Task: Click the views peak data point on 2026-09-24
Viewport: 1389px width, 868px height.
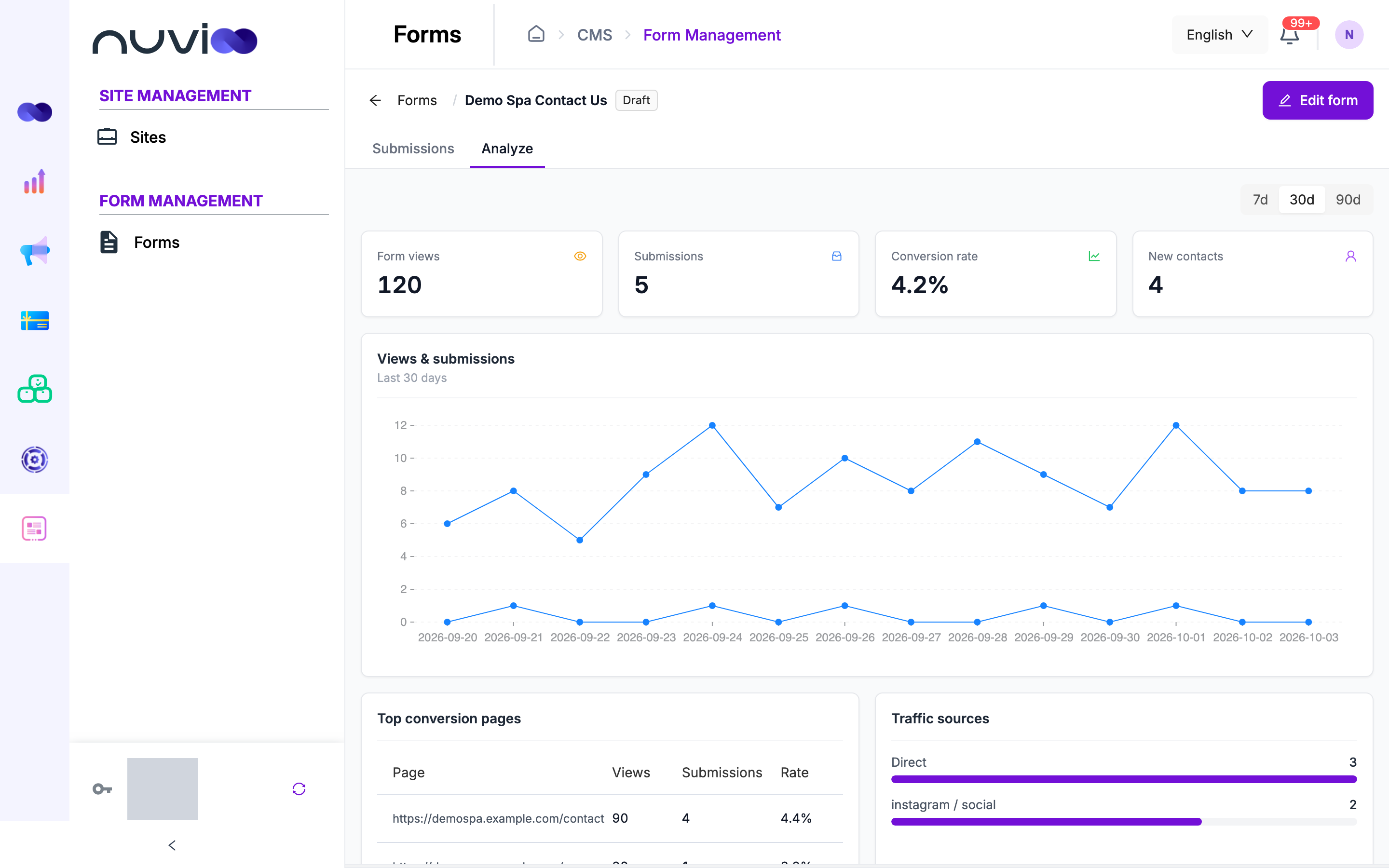Action: pos(712,425)
